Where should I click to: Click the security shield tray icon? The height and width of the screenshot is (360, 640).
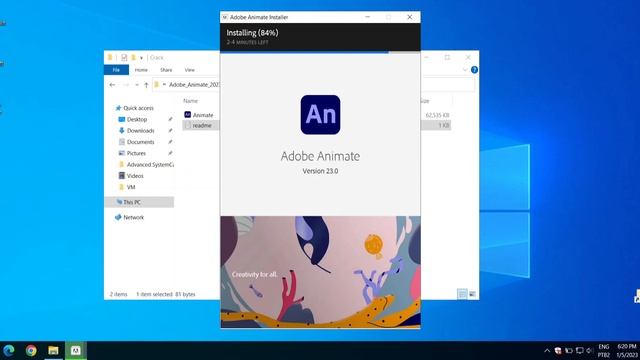coord(558,351)
